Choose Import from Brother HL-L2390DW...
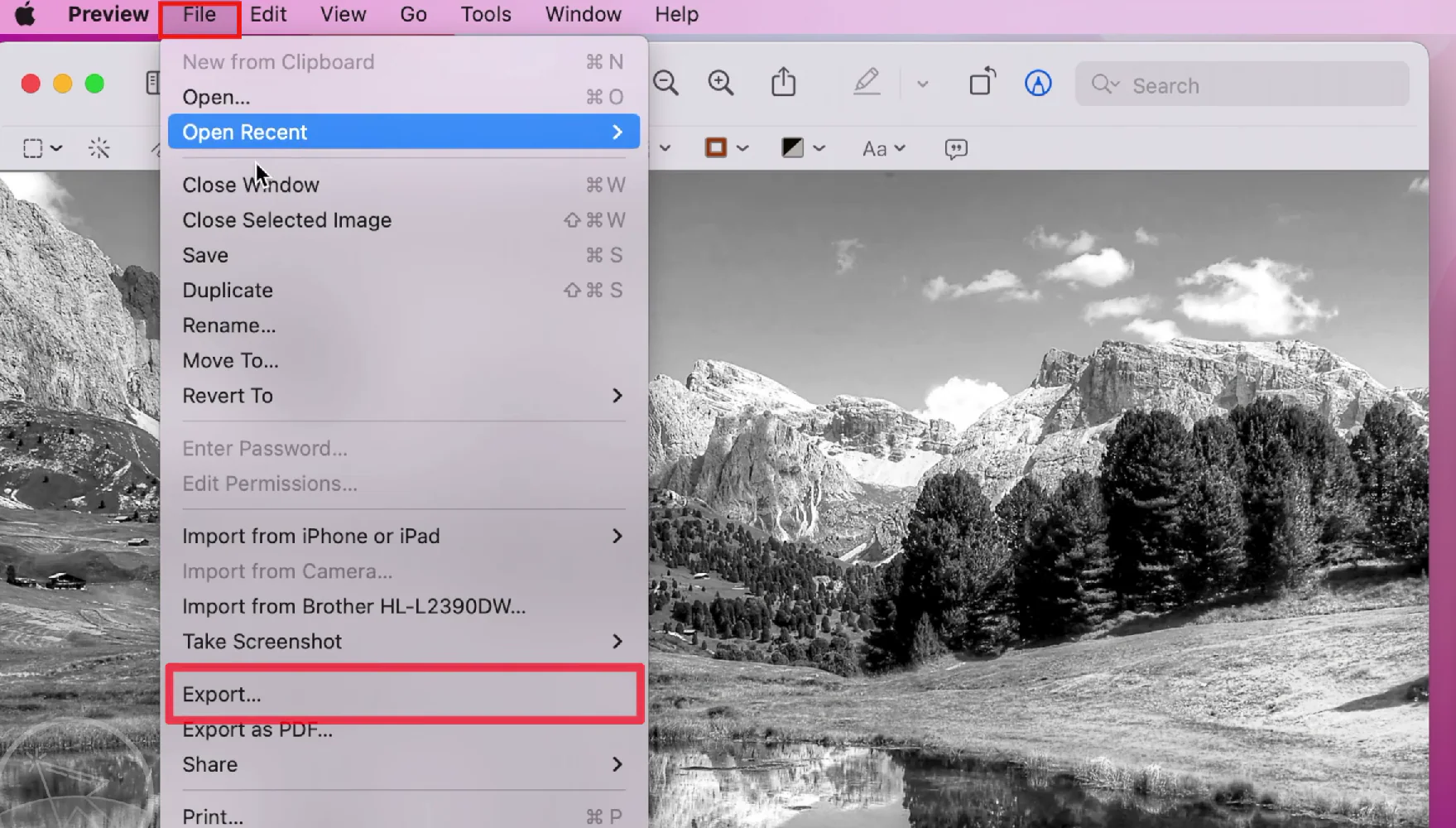Viewport: 1456px width, 828px height. [404, 607]
